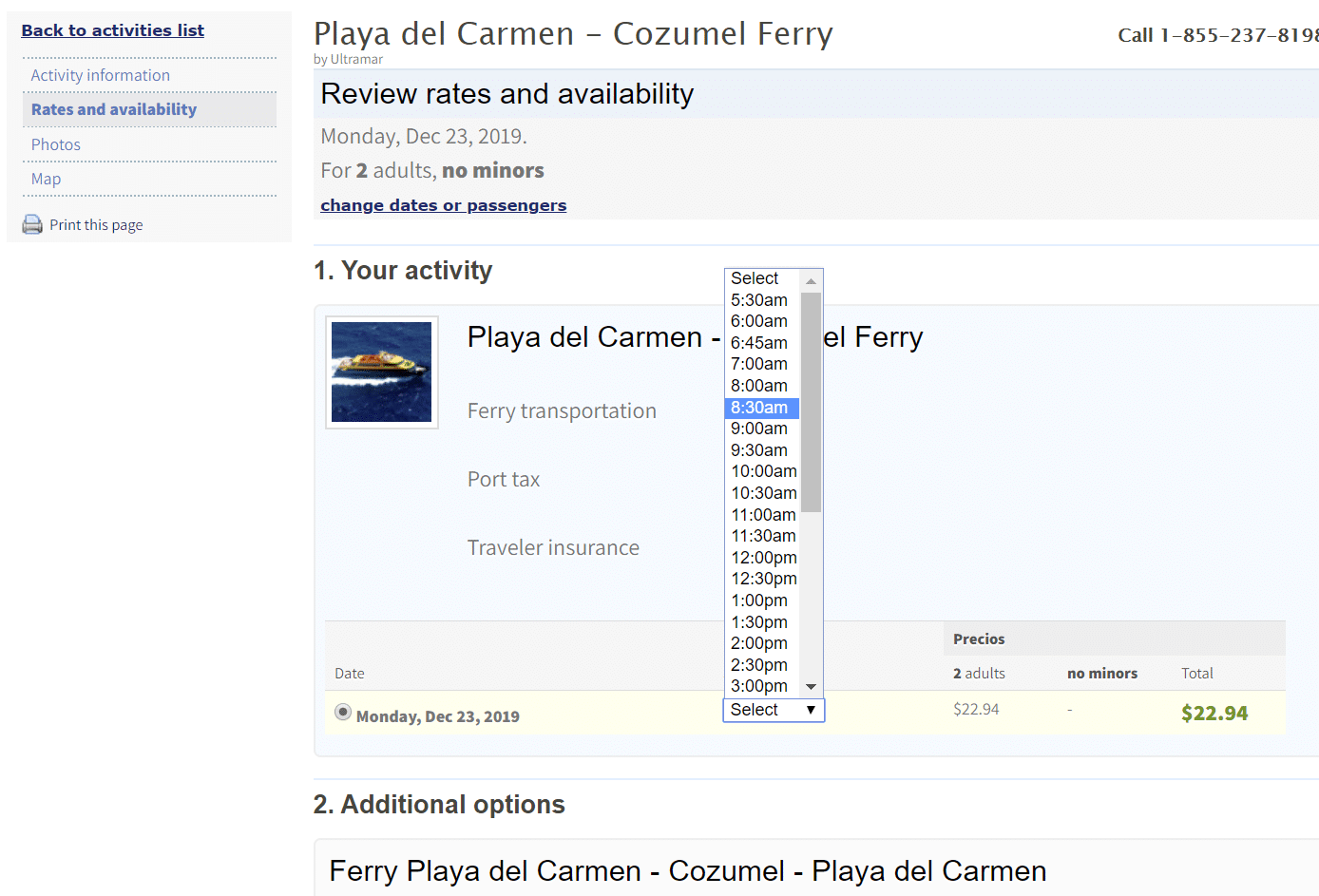Click the time list's scroll up arrow
Image resolution: width=1319 pixels, height=896 pixels.
(x=811, y=280)
